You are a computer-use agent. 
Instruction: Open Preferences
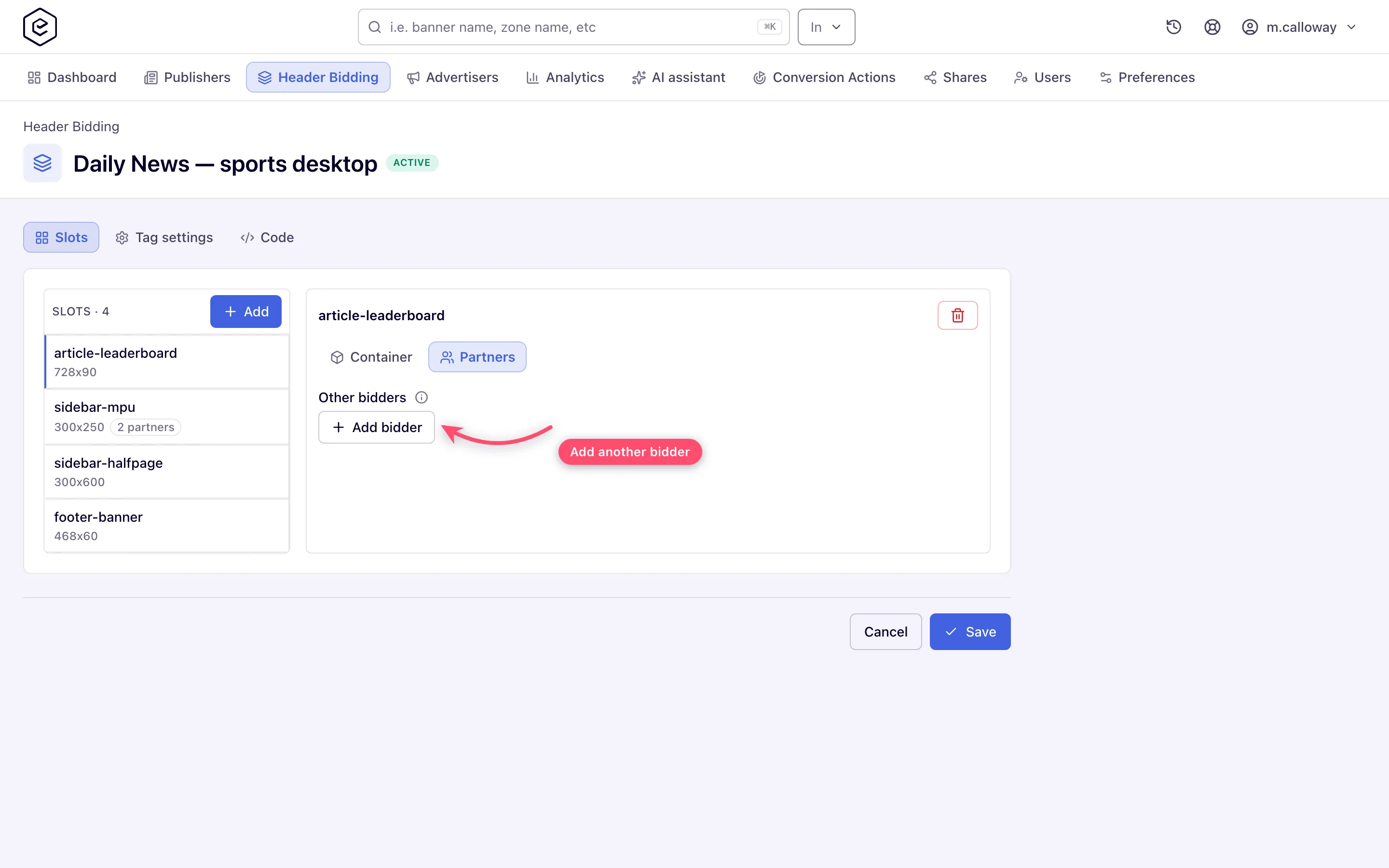1147,78
